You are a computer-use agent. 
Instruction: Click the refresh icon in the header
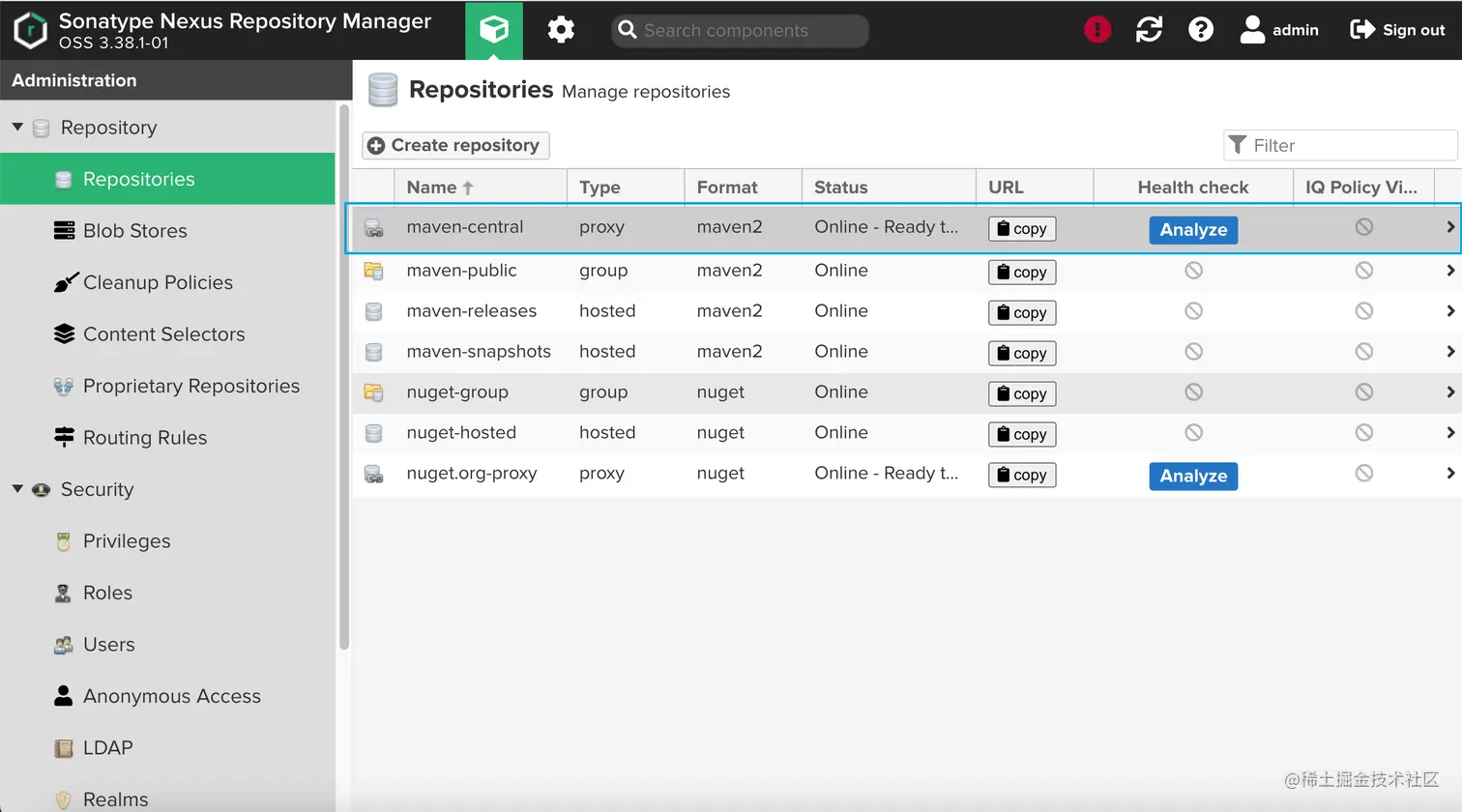(1149, 30)
